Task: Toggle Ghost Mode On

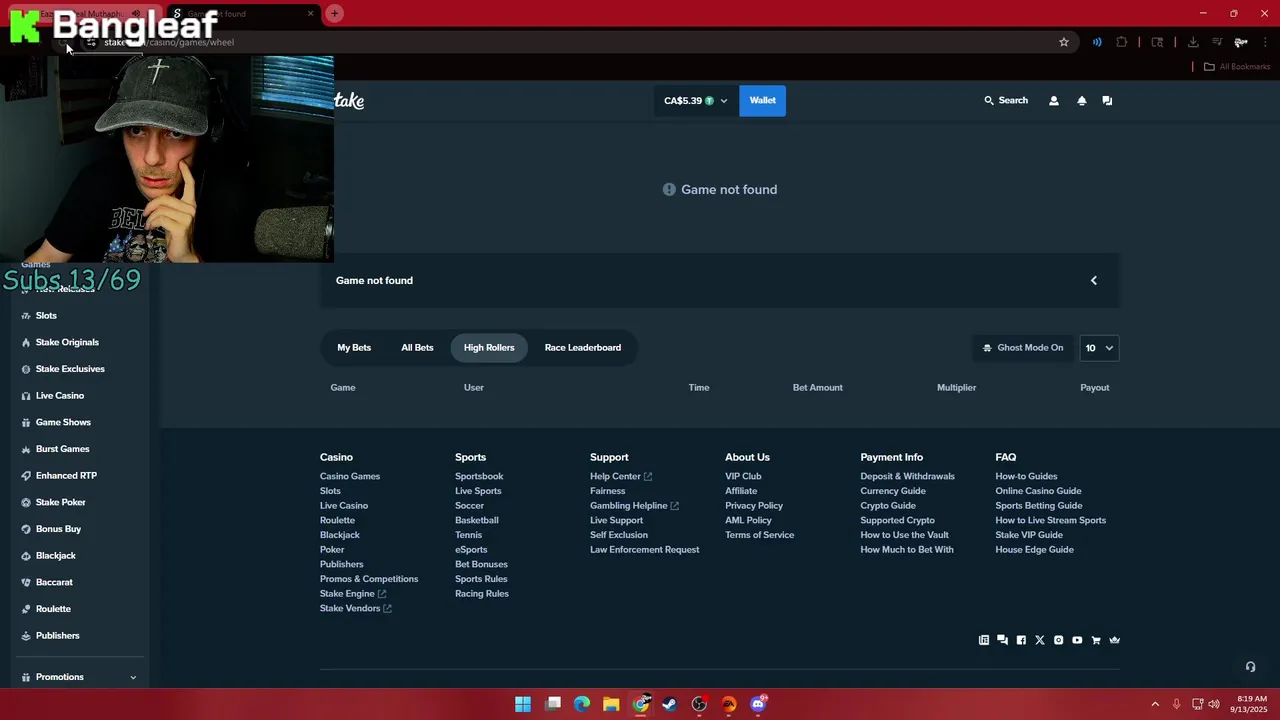Action: 1023,348
